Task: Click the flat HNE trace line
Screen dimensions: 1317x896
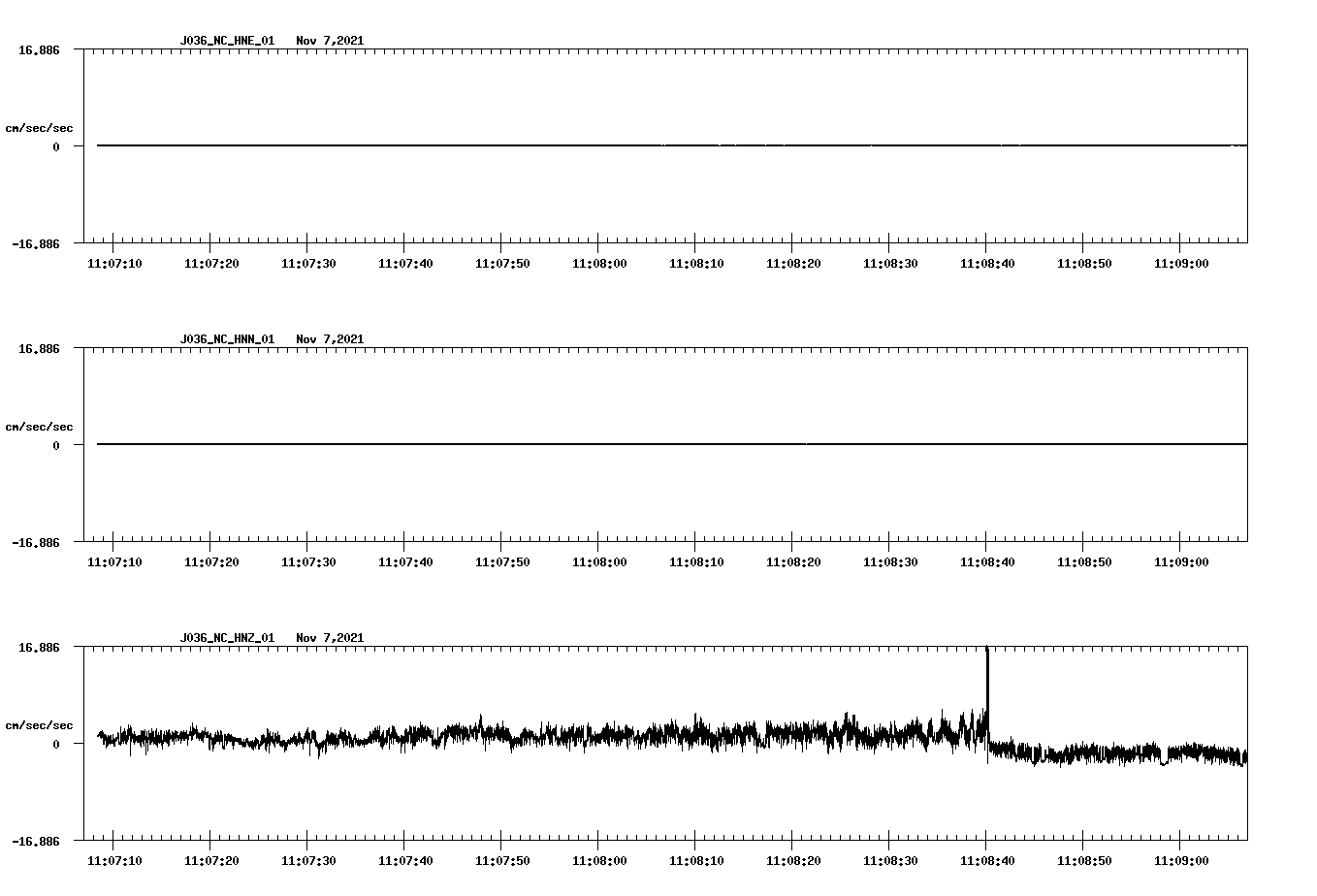Action: (x=672, y=145)
